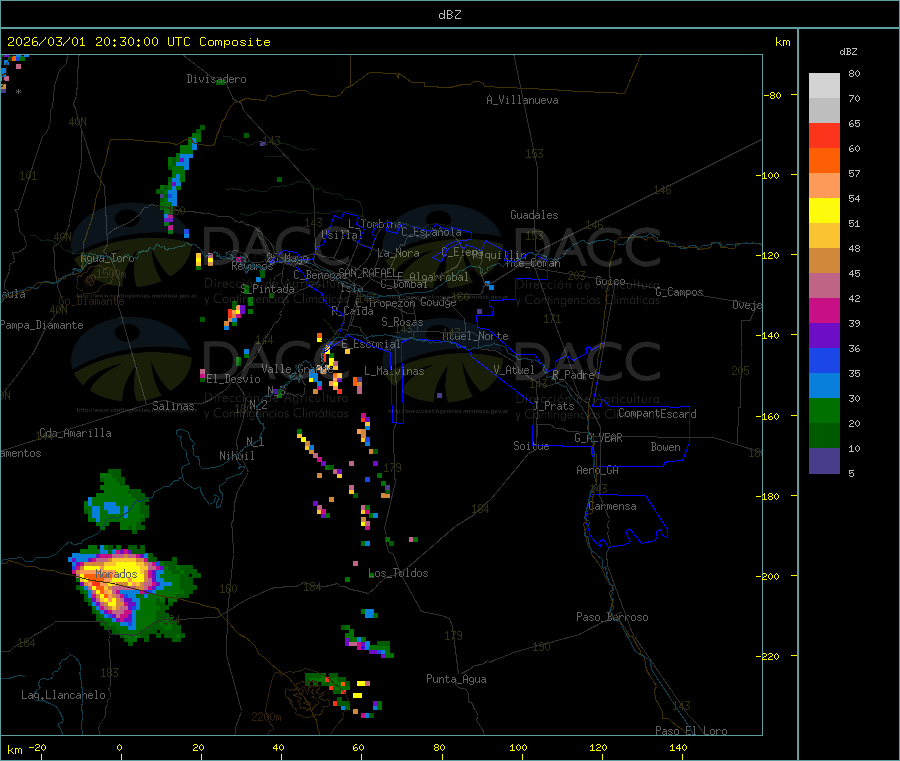Pick the violet 36–39 dBZ legend swatch
Screen dimensions: 900x761
click(x=824, y=336)
